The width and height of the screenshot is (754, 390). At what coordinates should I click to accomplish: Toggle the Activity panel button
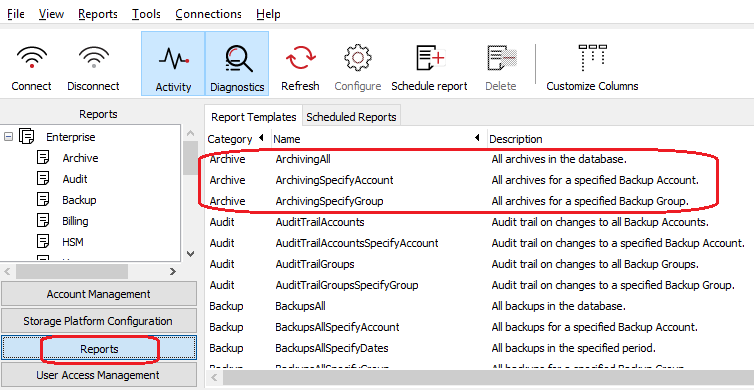[x=173, y=63]
